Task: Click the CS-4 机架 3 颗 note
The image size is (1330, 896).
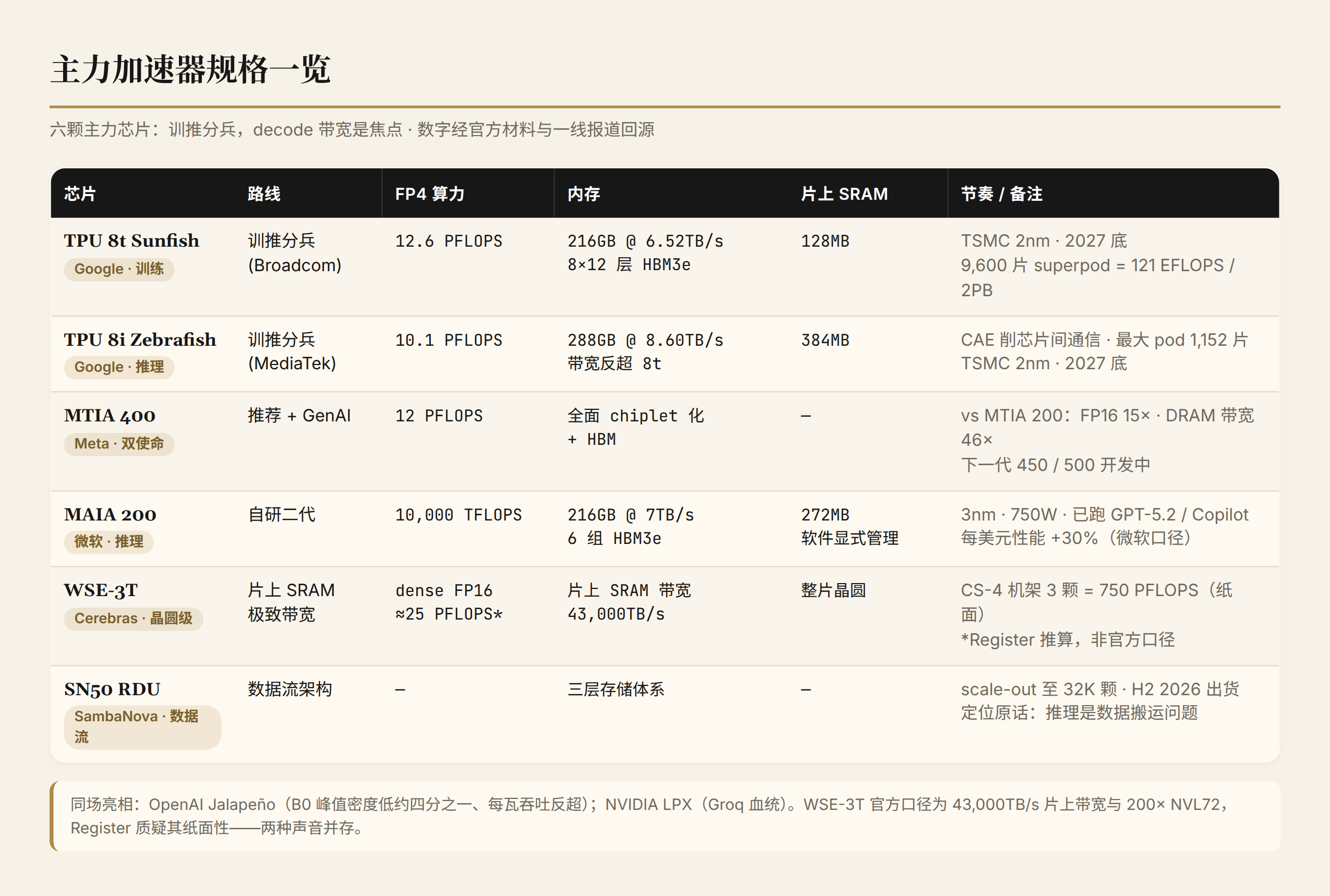Action: pos(1096,615)
